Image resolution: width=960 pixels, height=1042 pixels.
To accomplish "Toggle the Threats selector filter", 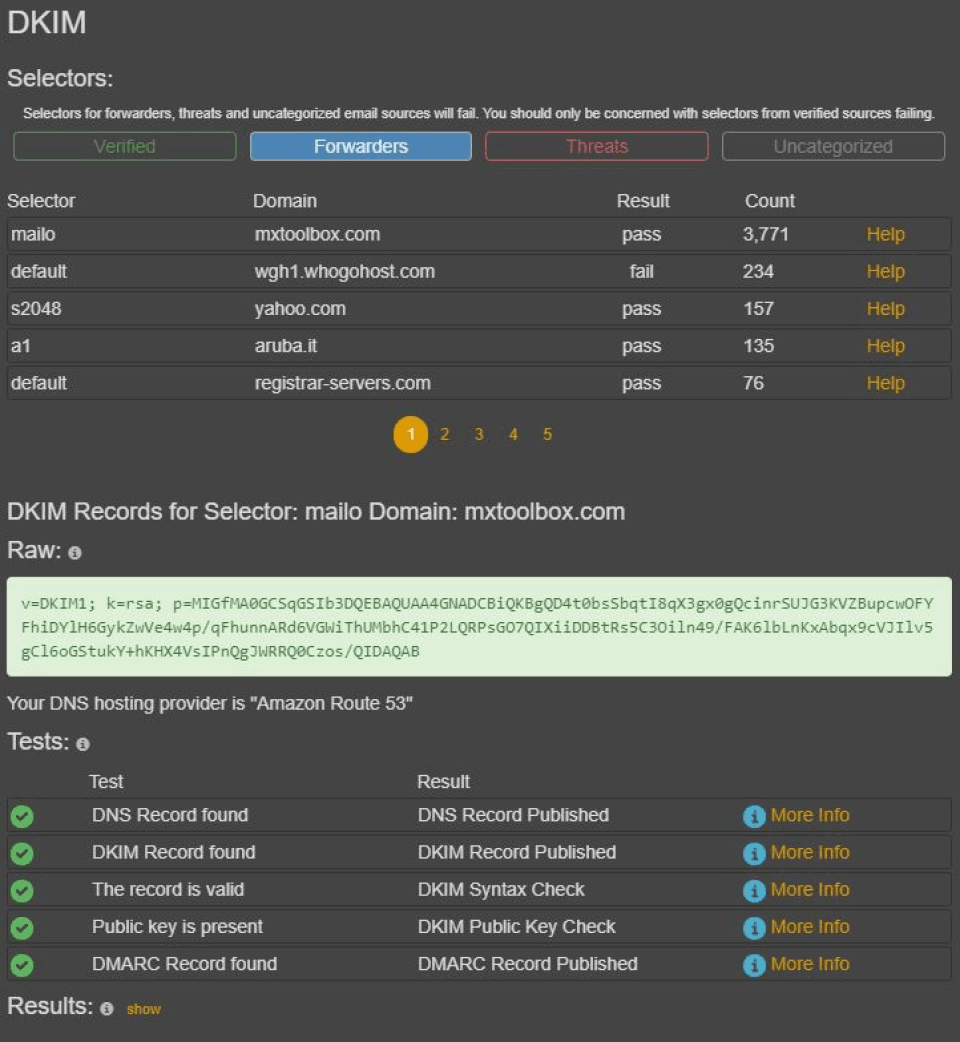I will (x=597, y=146).
